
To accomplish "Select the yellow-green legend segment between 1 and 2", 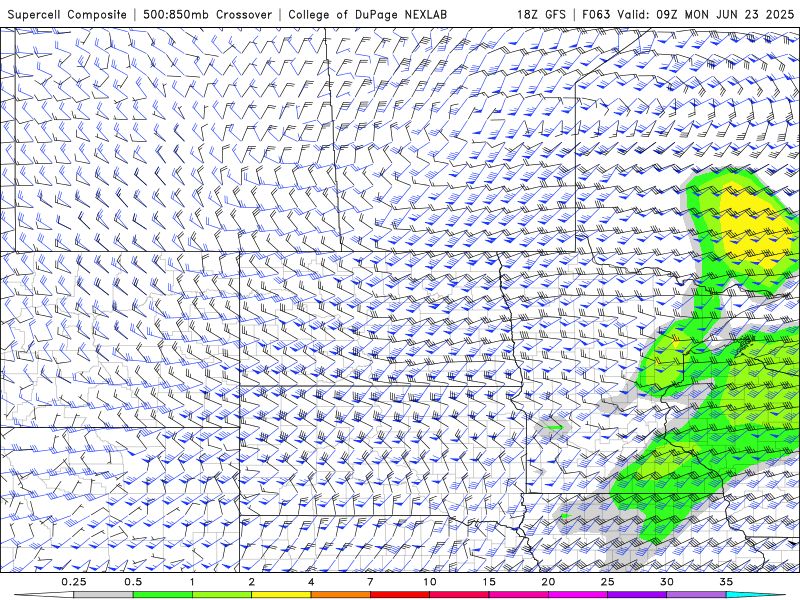I will pos(222,595).
